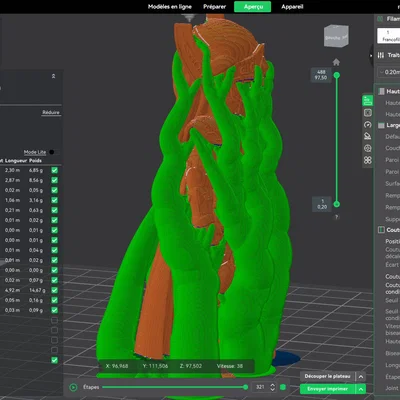This screenshot has width=400, height=400.
Task: Select the four-circle Others settings icon
Action: coord(368,160)
